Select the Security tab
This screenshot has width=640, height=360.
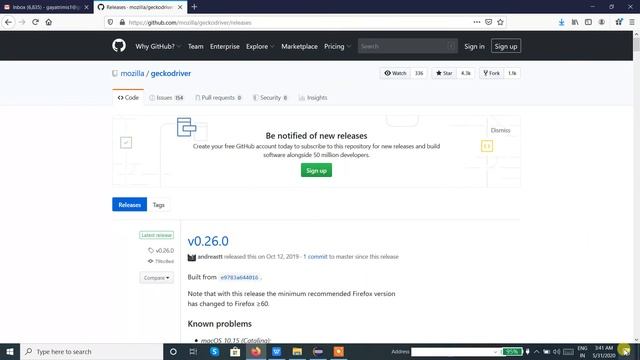[270, 98]
